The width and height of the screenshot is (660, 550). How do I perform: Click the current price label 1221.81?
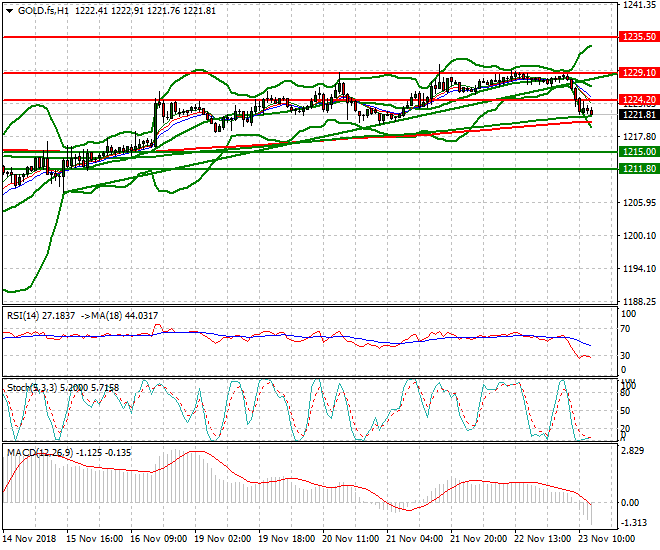639,115
